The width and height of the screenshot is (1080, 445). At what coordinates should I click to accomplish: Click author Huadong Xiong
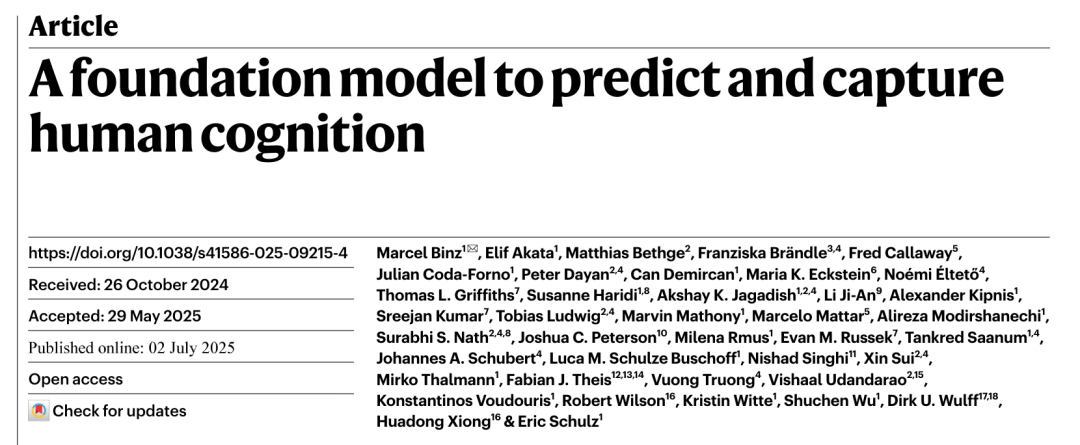(433, 422)
